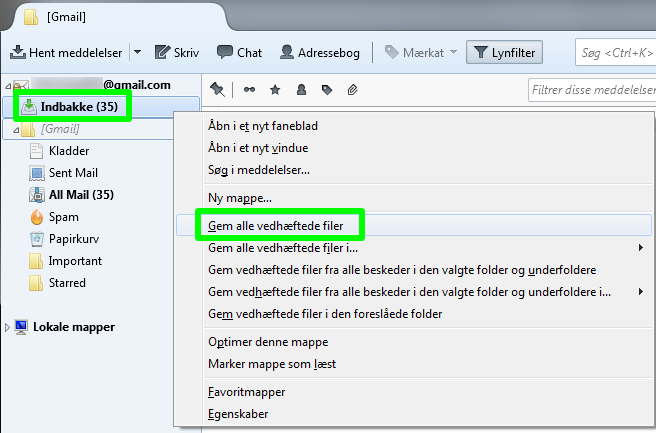Select Lokale mapper in folder tree
Viewport: 656px width, 433px height.
tap(74, 327)
